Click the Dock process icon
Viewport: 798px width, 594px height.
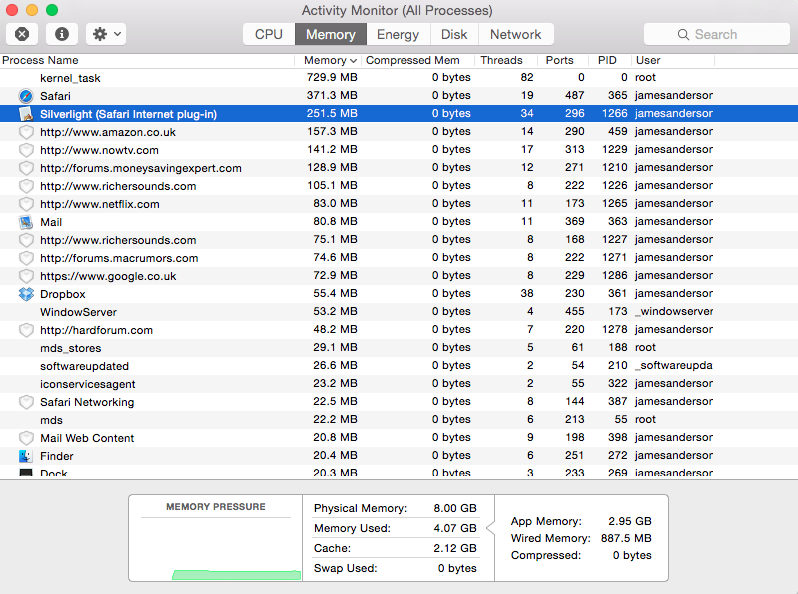[x=26, y=472]
